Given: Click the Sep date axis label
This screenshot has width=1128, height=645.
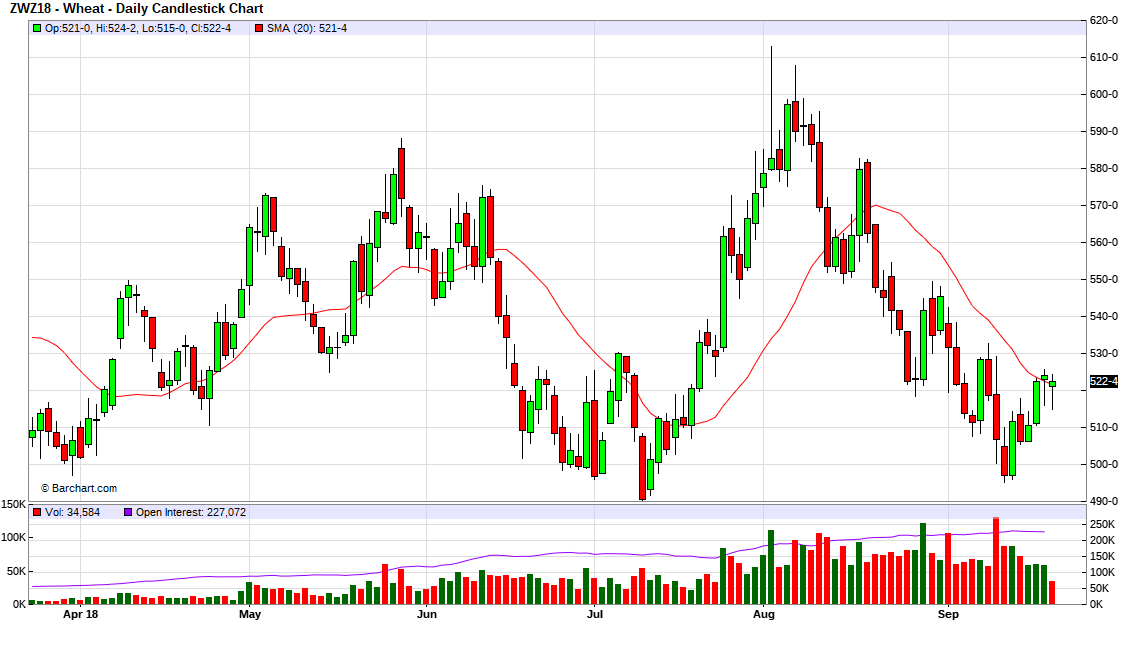Looking at the screenshot, I should pos(948,614).
